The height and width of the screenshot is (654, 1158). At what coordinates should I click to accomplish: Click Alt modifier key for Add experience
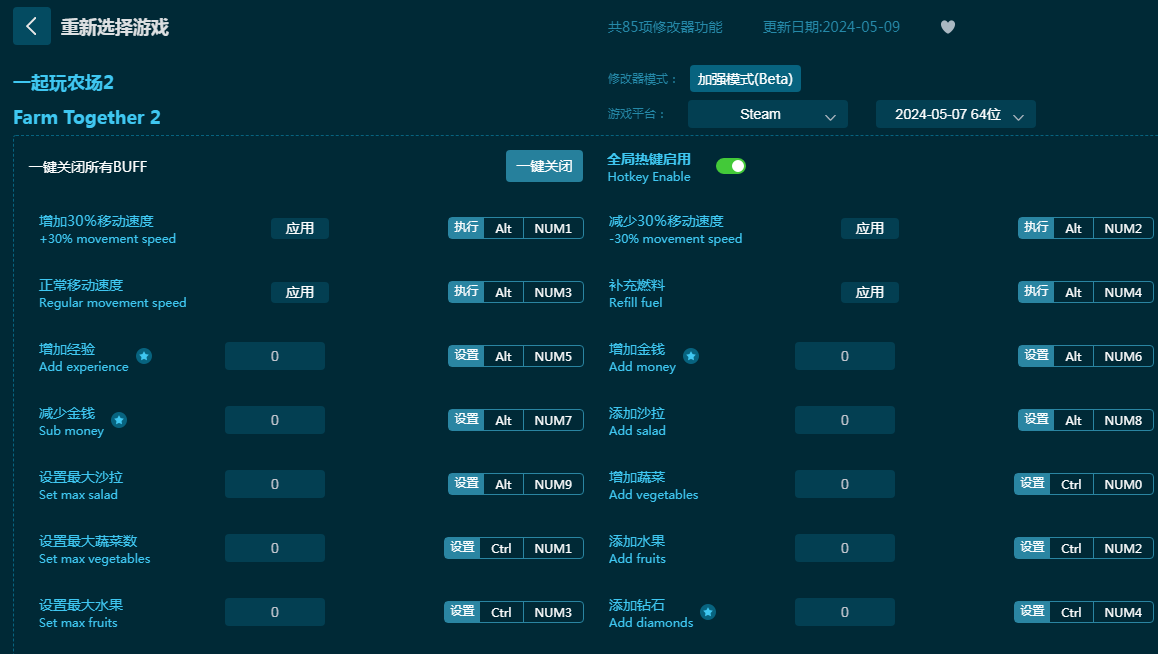504,357
